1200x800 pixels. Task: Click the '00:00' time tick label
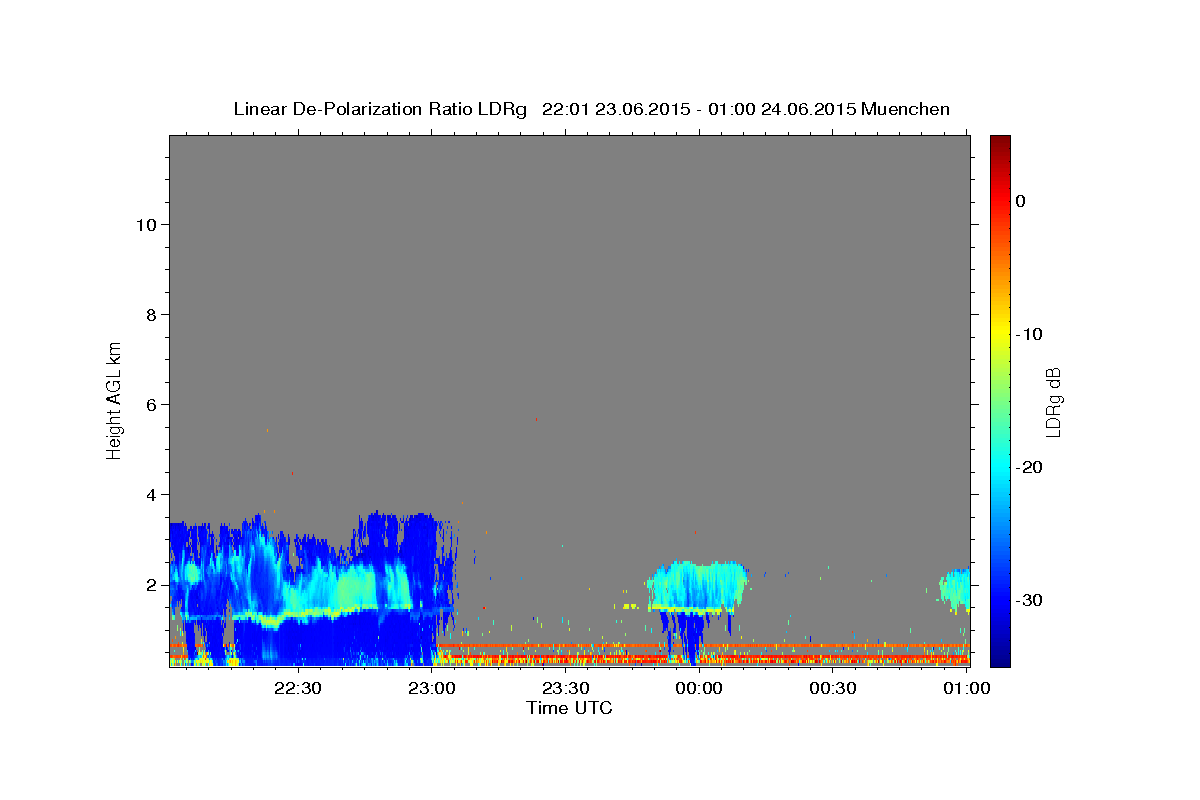tap(700, 688)
